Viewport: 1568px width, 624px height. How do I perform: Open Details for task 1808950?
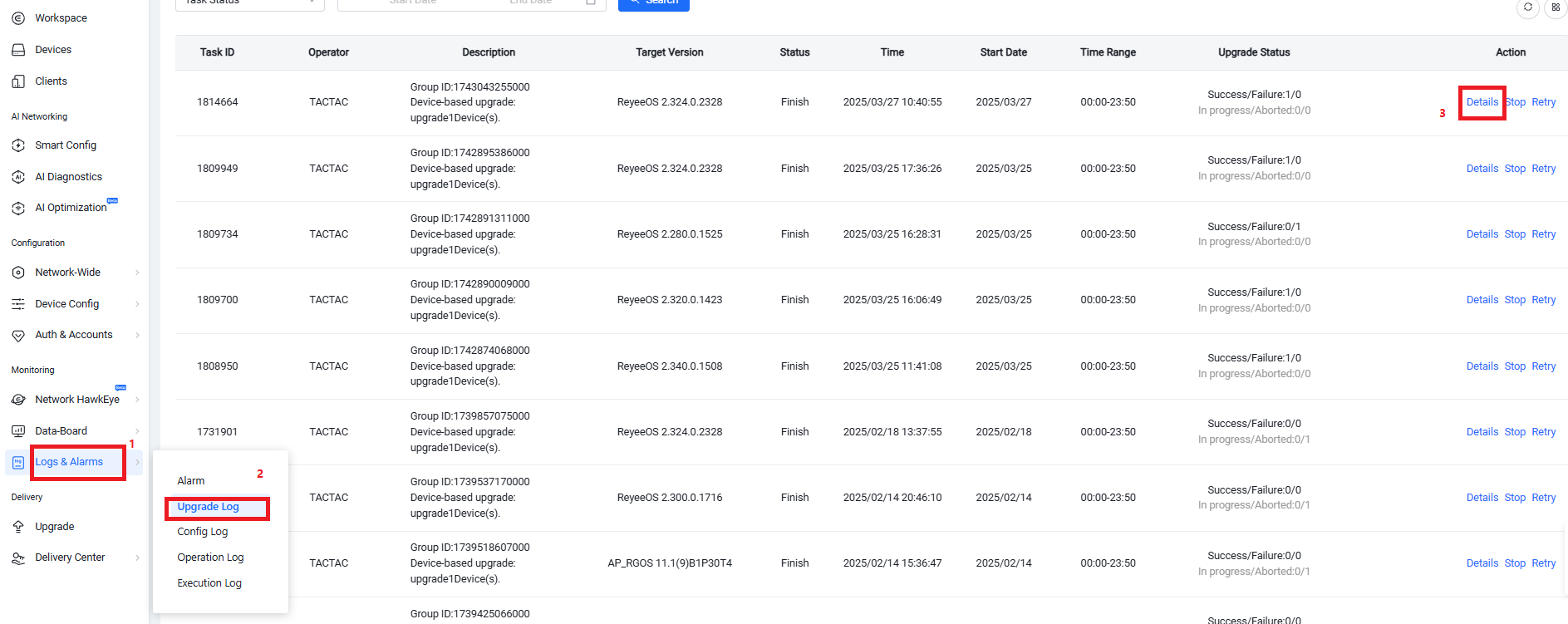[1482, 366]
